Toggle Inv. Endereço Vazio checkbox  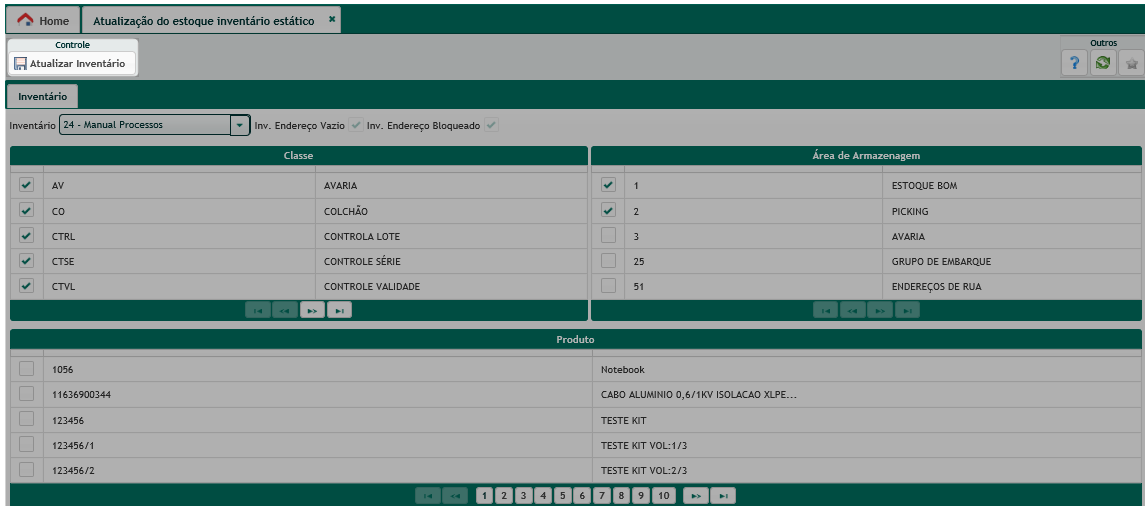click(356, 125)
